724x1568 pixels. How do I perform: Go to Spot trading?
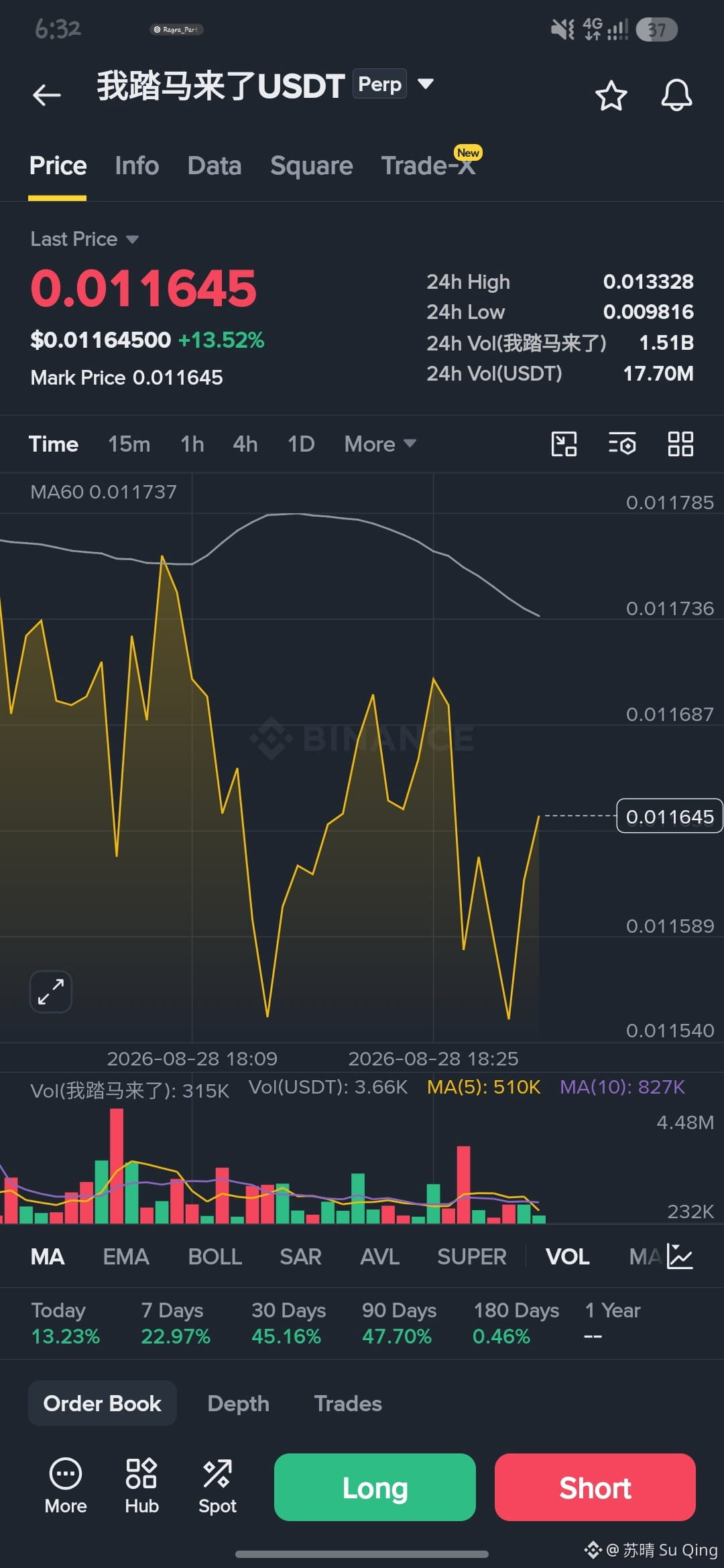point(217,1486)
